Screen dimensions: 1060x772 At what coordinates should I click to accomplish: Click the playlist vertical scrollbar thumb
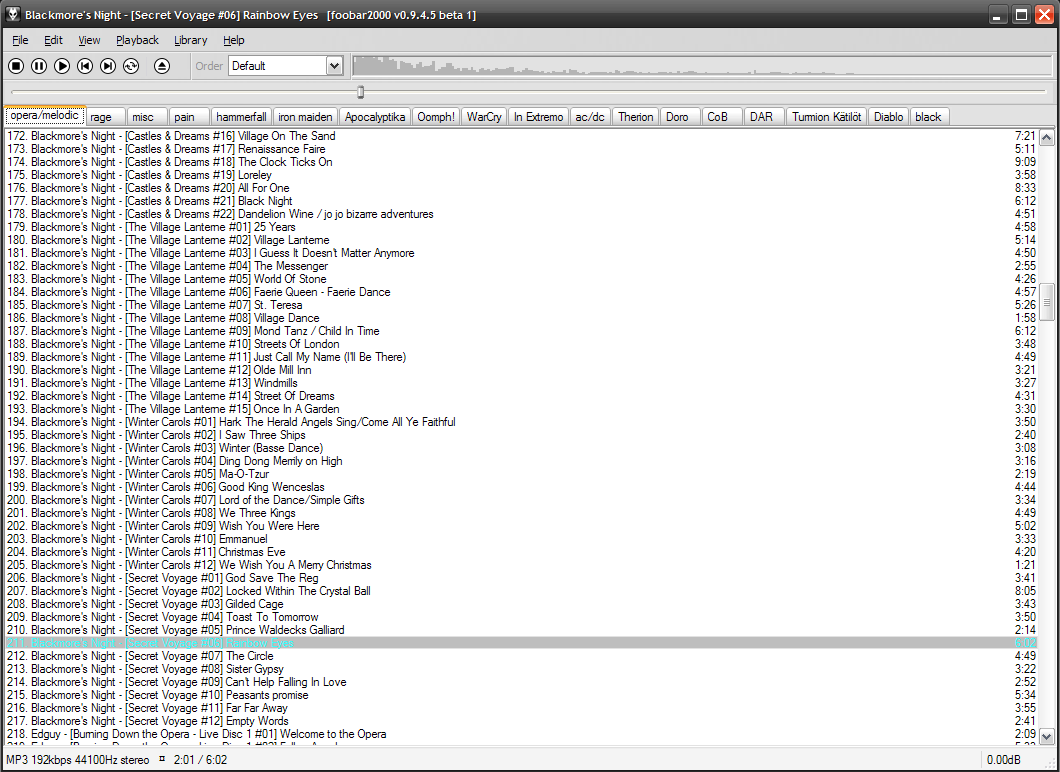click(1046, 302)
